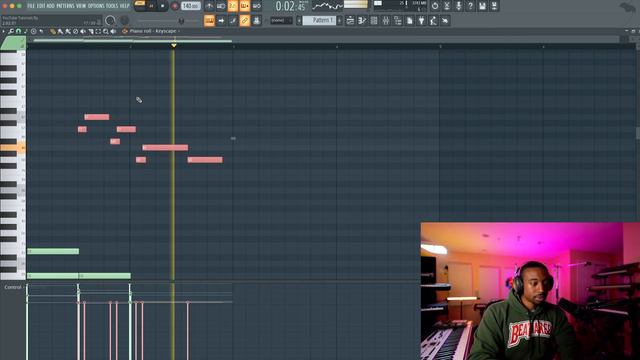Click the plus button beside Pattern 1
The height and width of the screenshot is (360, 640).
(340, 20)
